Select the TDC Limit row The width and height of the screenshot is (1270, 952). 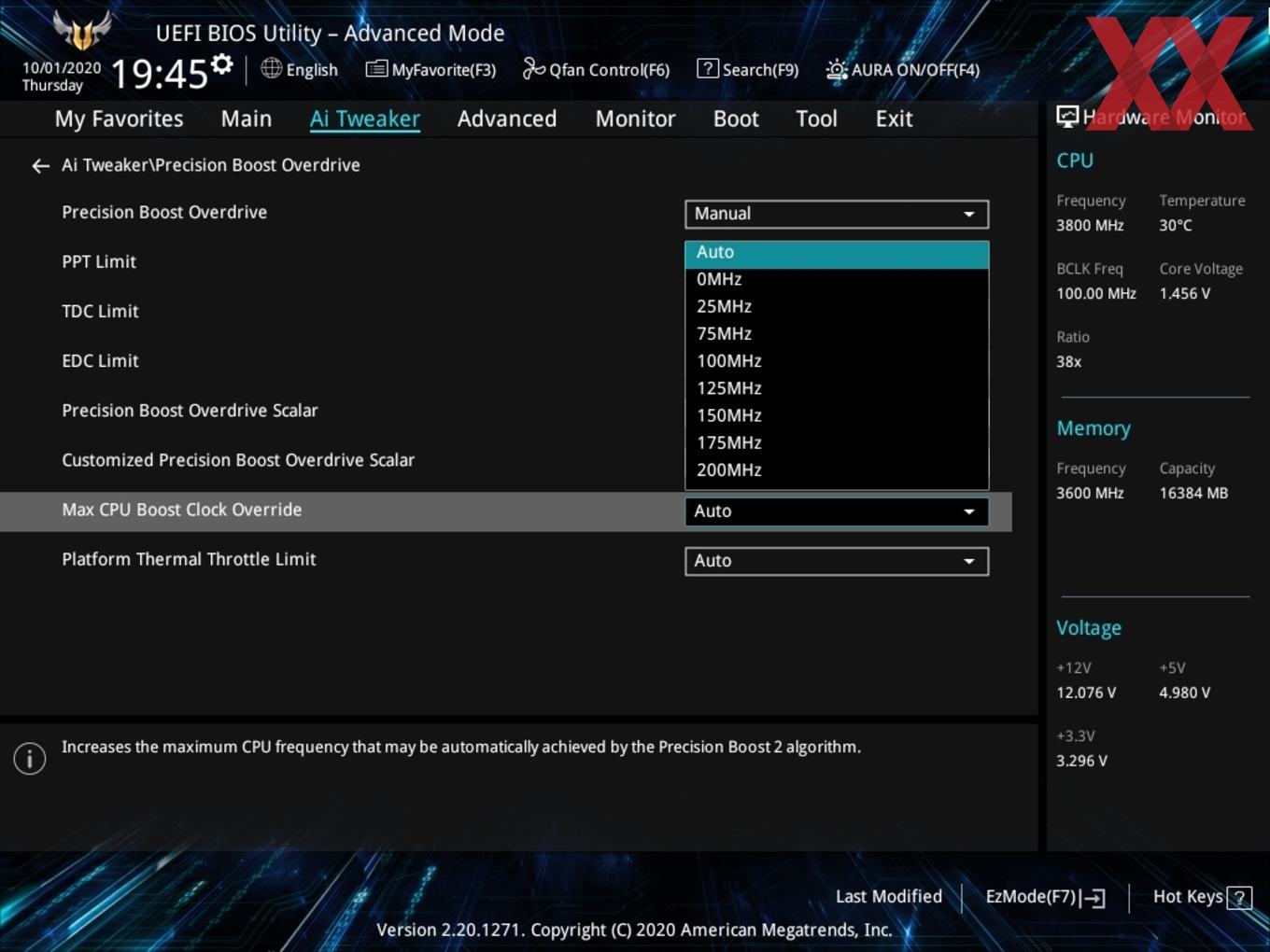click(x=100, y=312)
